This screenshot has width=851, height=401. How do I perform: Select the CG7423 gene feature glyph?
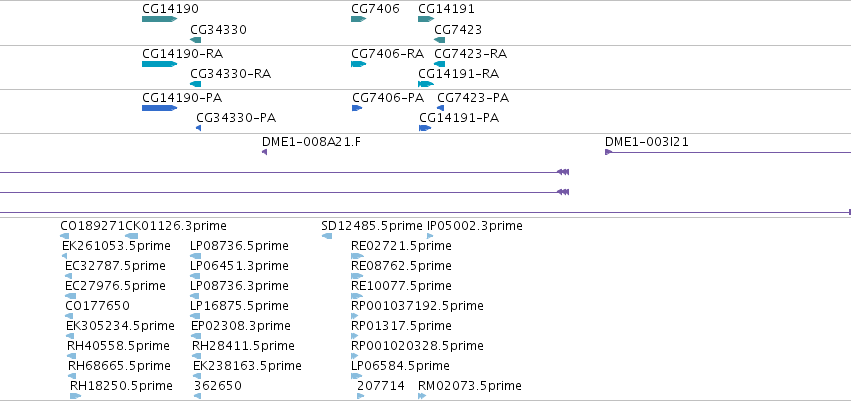[440, 40]
